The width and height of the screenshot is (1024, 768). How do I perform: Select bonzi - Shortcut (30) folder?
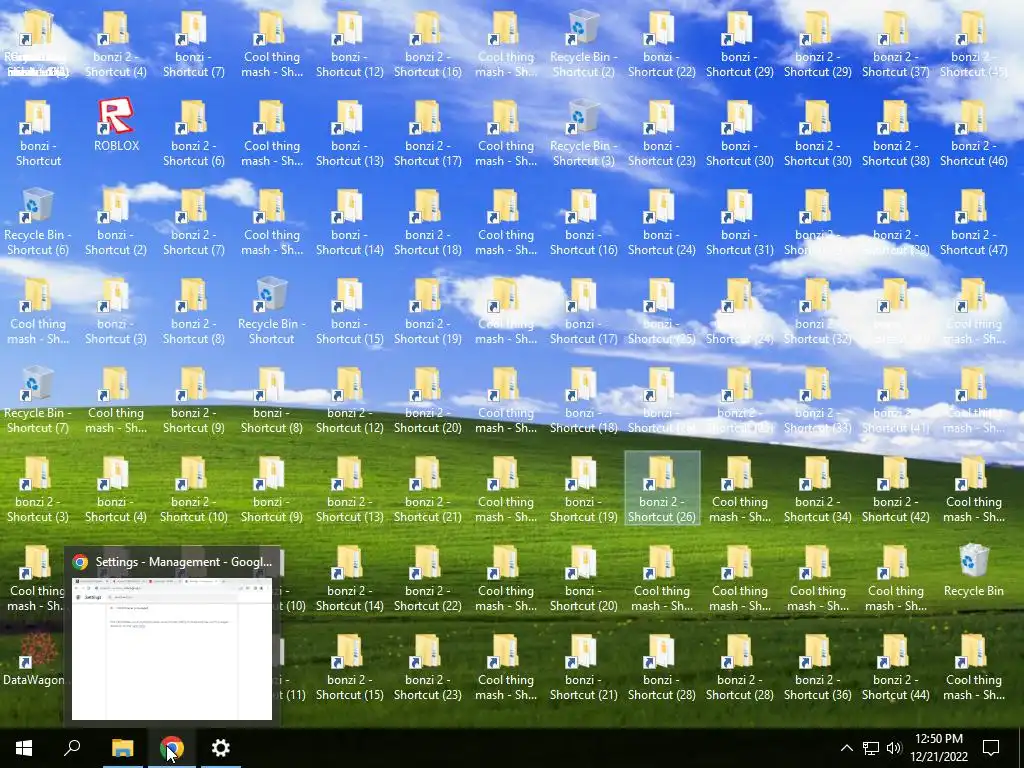[740, 133]
